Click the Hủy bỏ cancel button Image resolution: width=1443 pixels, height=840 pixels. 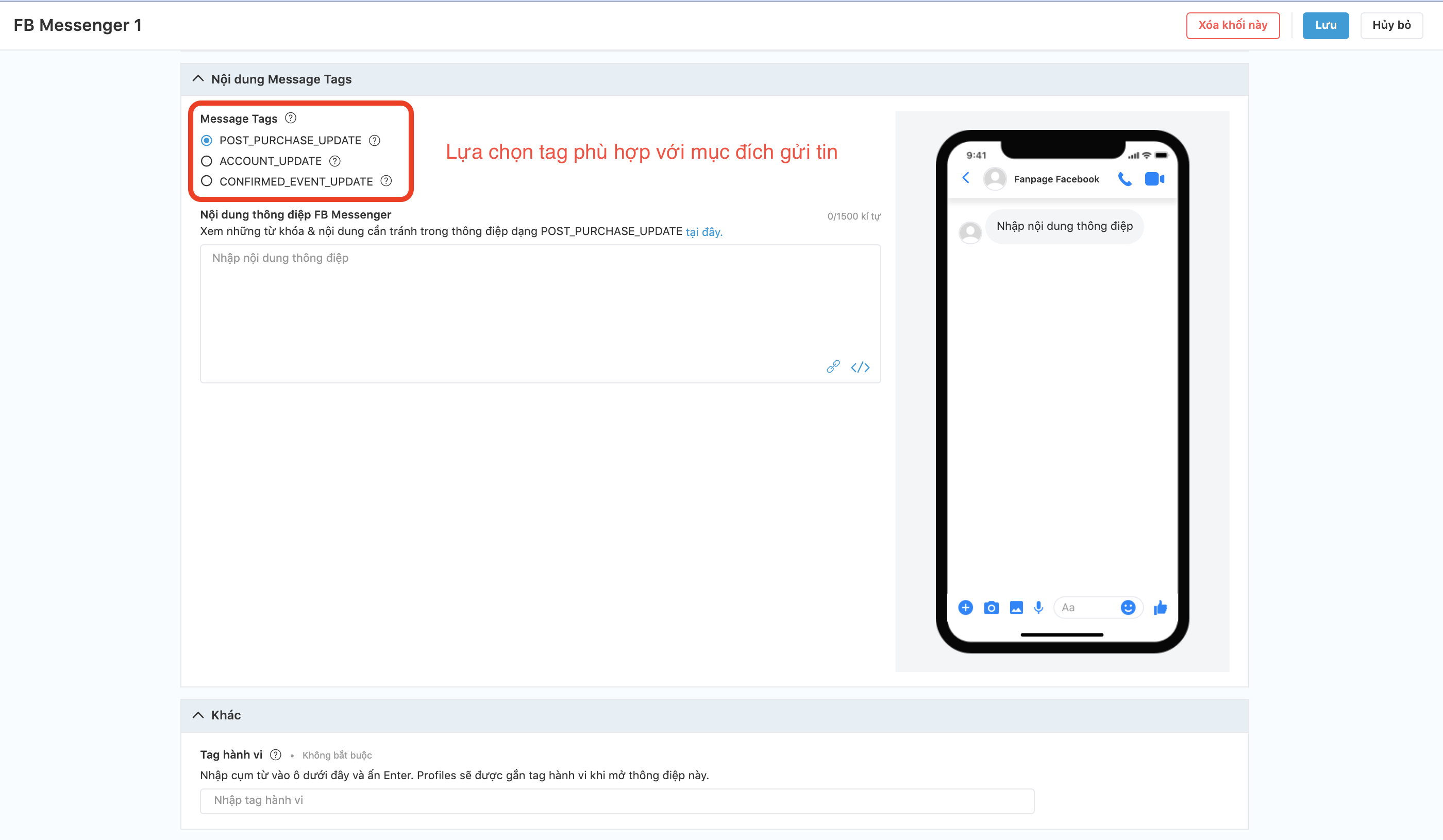[x=1391, y=25]
